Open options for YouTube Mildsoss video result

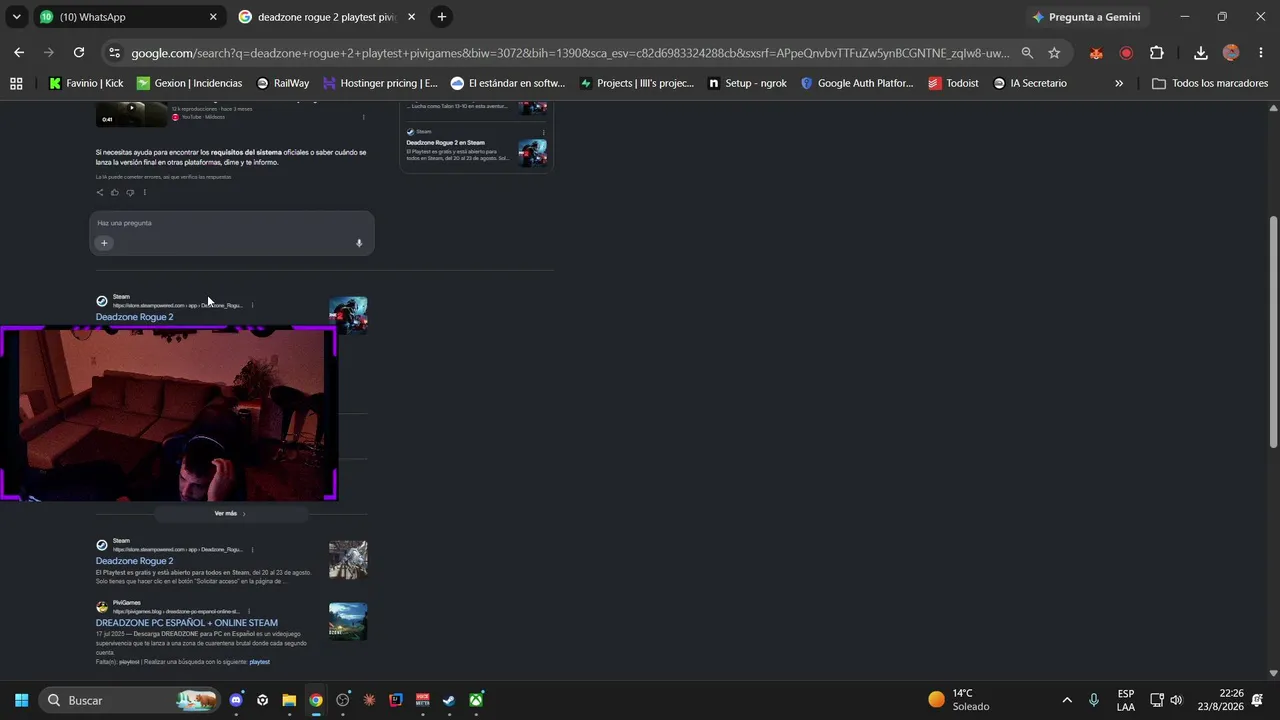click(x=363, y=117)
